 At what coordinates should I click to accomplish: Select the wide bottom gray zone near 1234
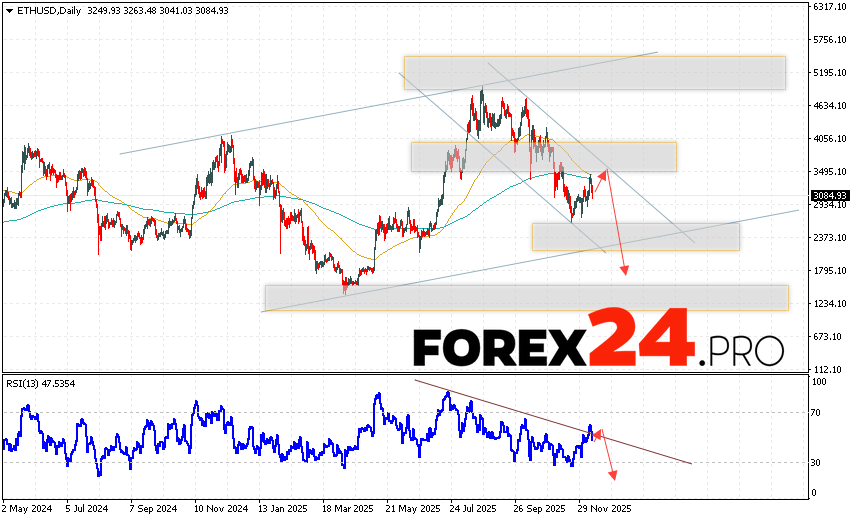(526, 297)
